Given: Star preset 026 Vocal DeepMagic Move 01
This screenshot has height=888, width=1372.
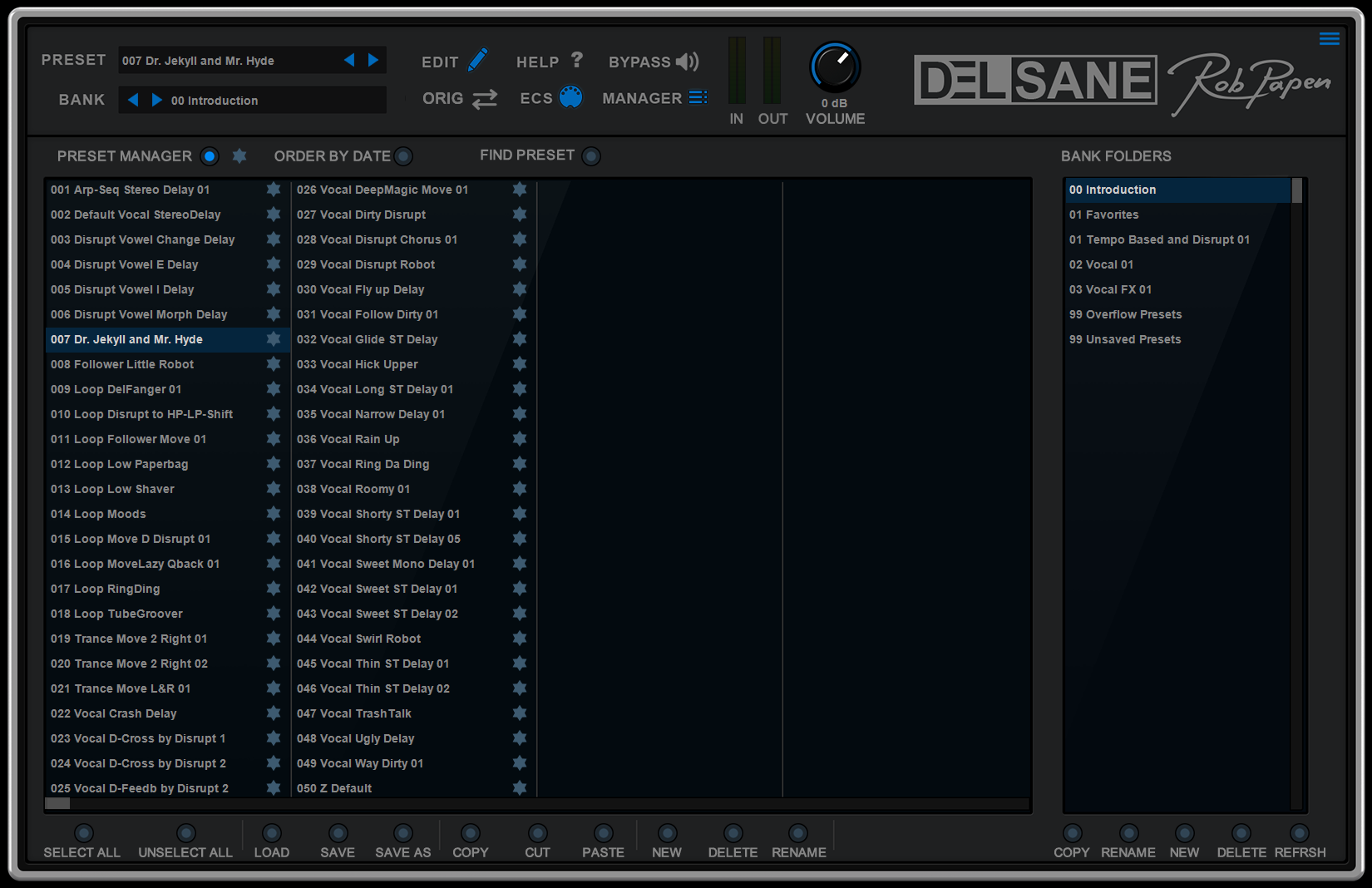Looking at the screenshot, I should pos(520,190).
